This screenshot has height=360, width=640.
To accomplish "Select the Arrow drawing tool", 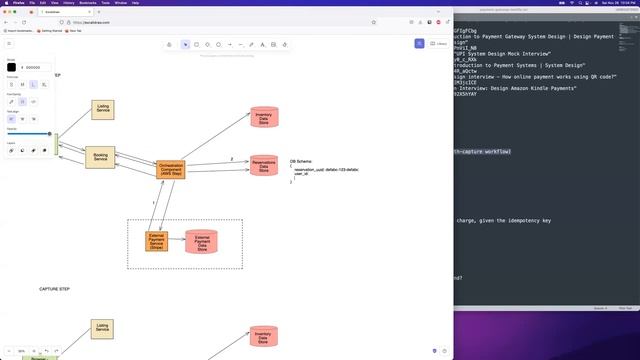I will point(229,44).
